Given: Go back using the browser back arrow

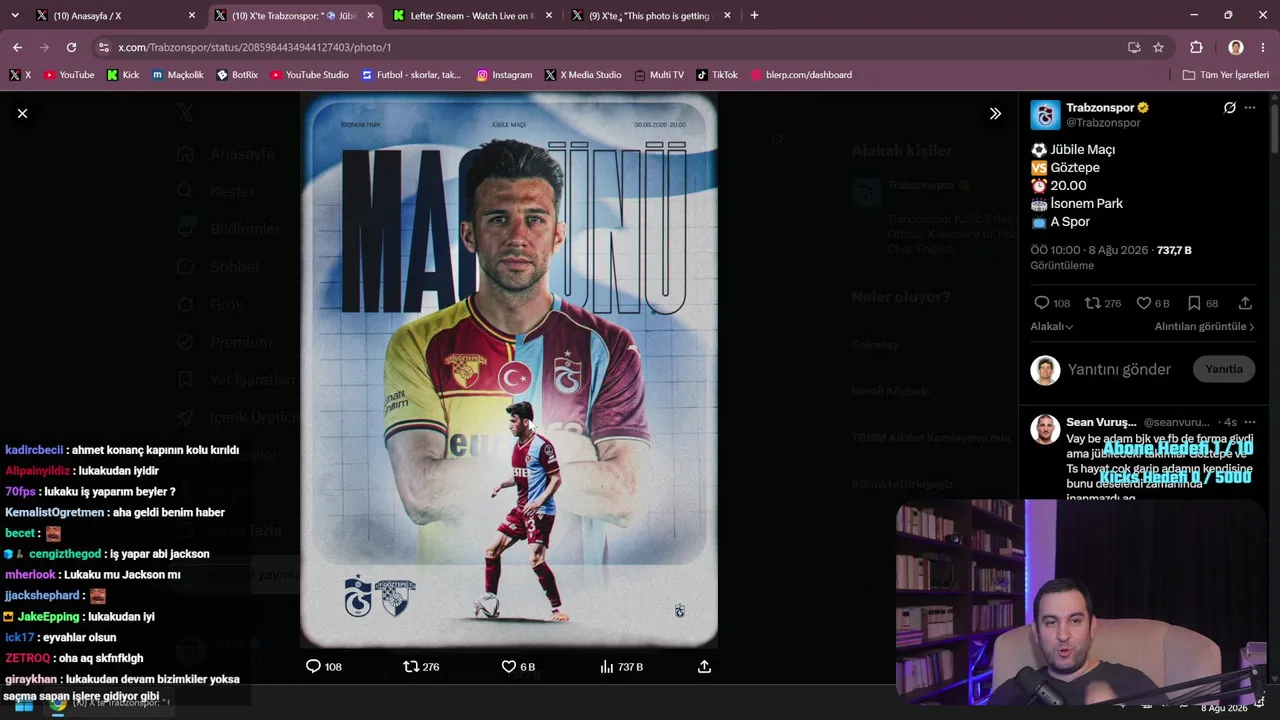Looking at the screenshot, I should click(17, 47).
